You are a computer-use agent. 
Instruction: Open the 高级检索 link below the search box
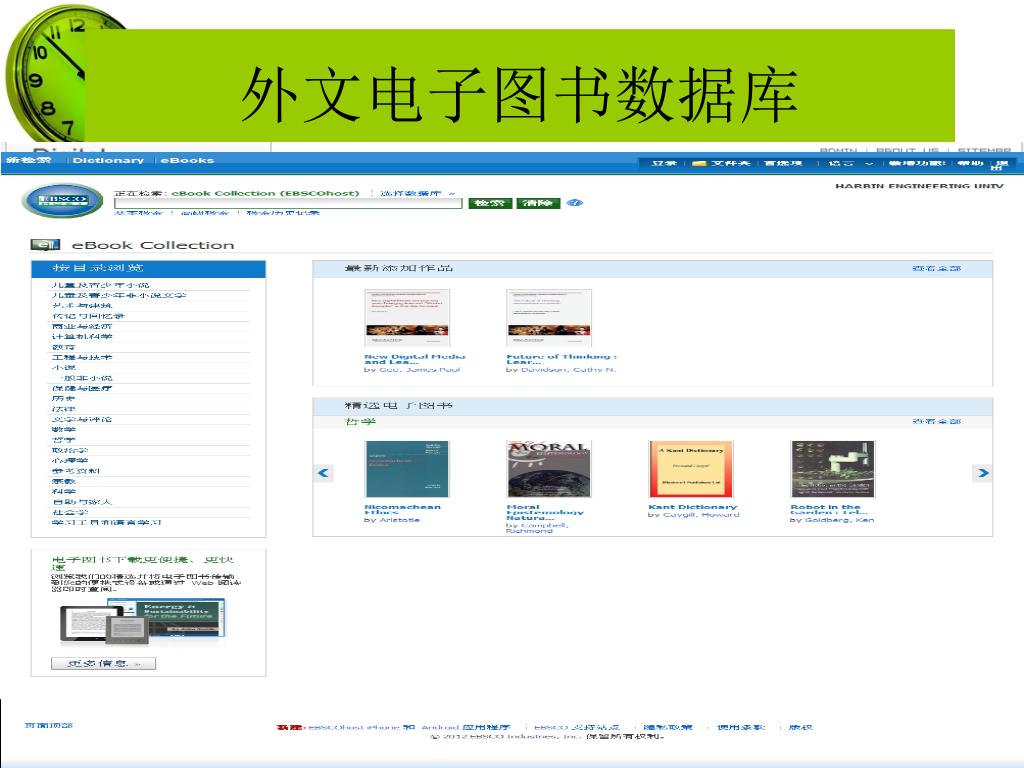(204, 213)
